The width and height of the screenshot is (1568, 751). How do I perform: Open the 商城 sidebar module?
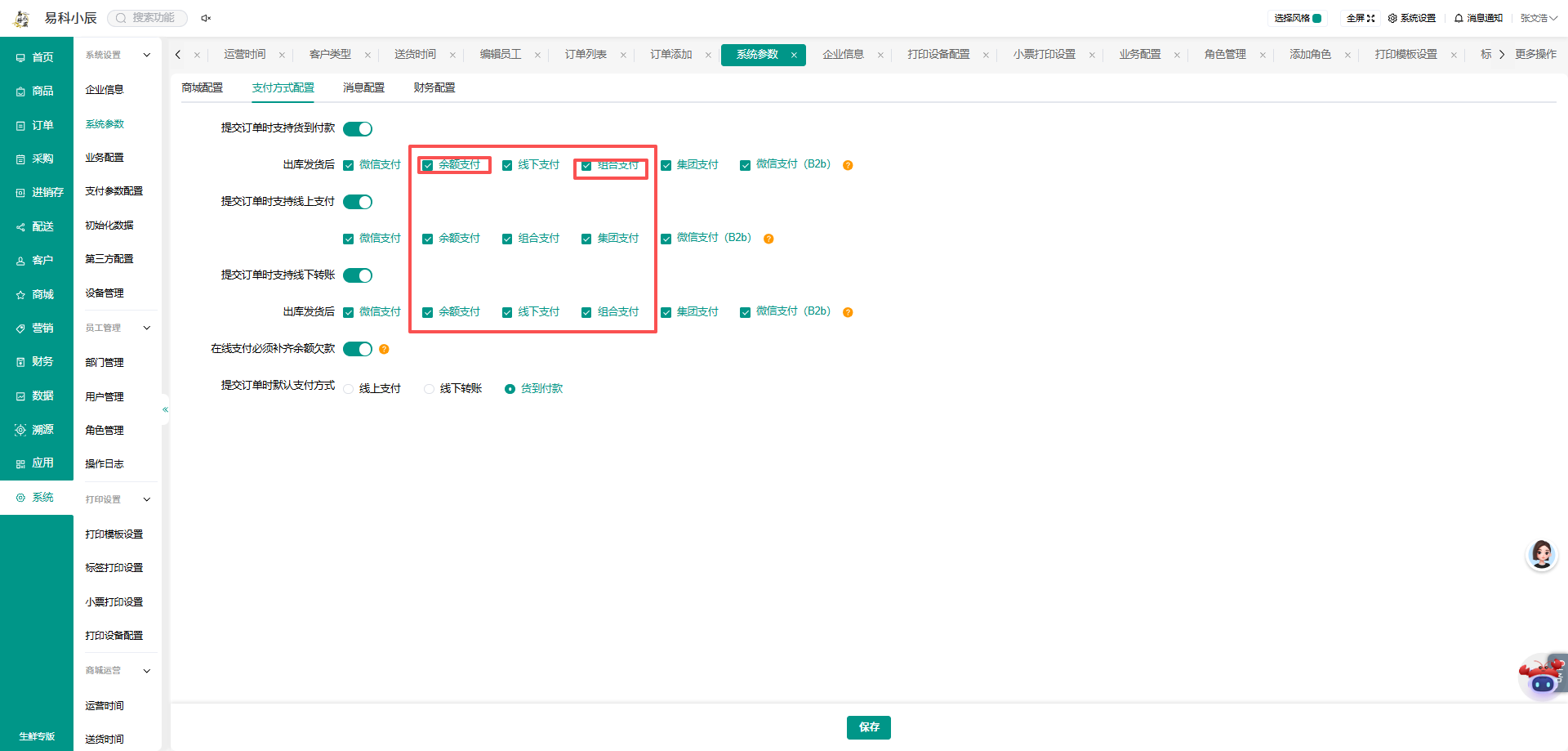36,295
